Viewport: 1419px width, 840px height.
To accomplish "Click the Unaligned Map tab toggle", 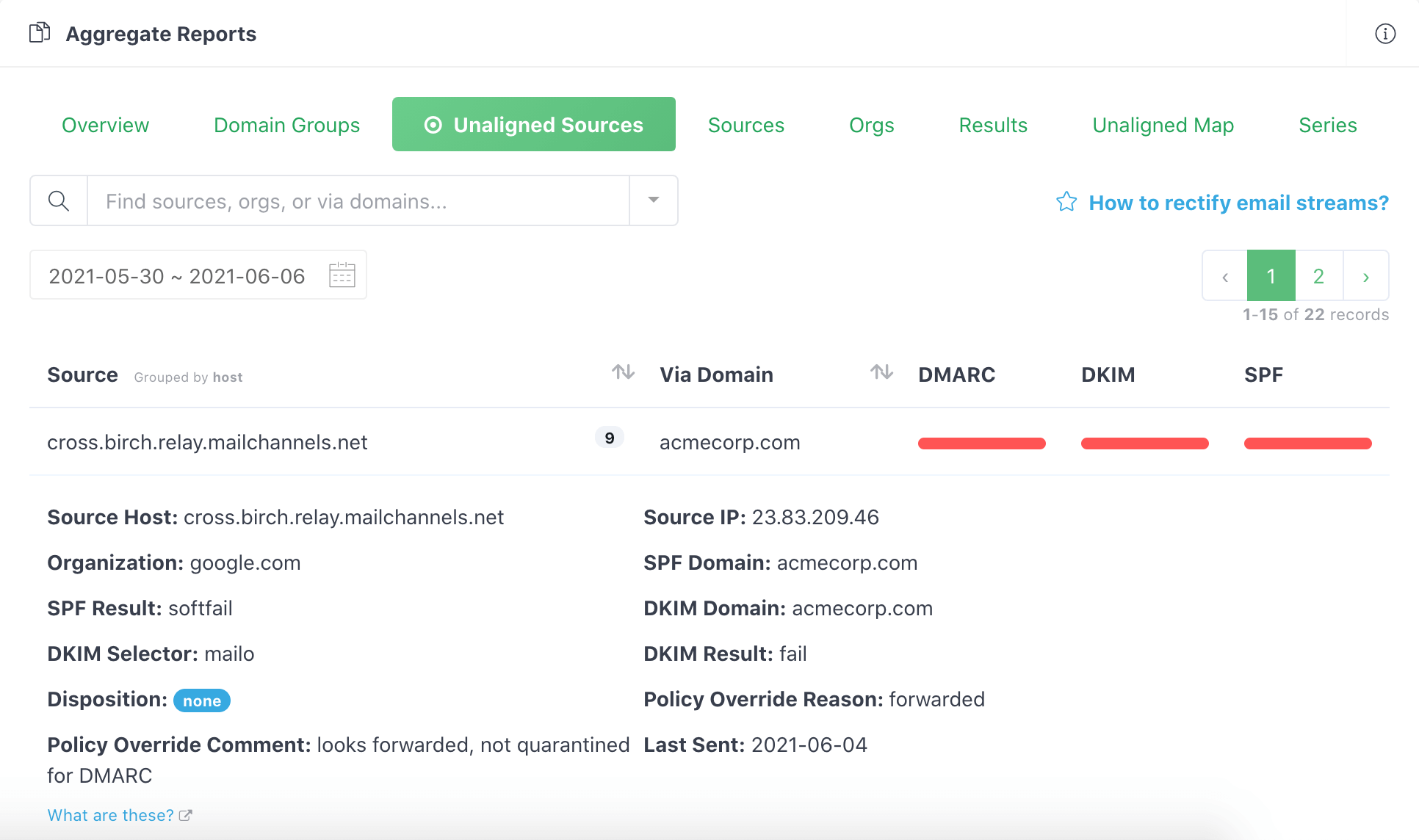I will 1163,124.
